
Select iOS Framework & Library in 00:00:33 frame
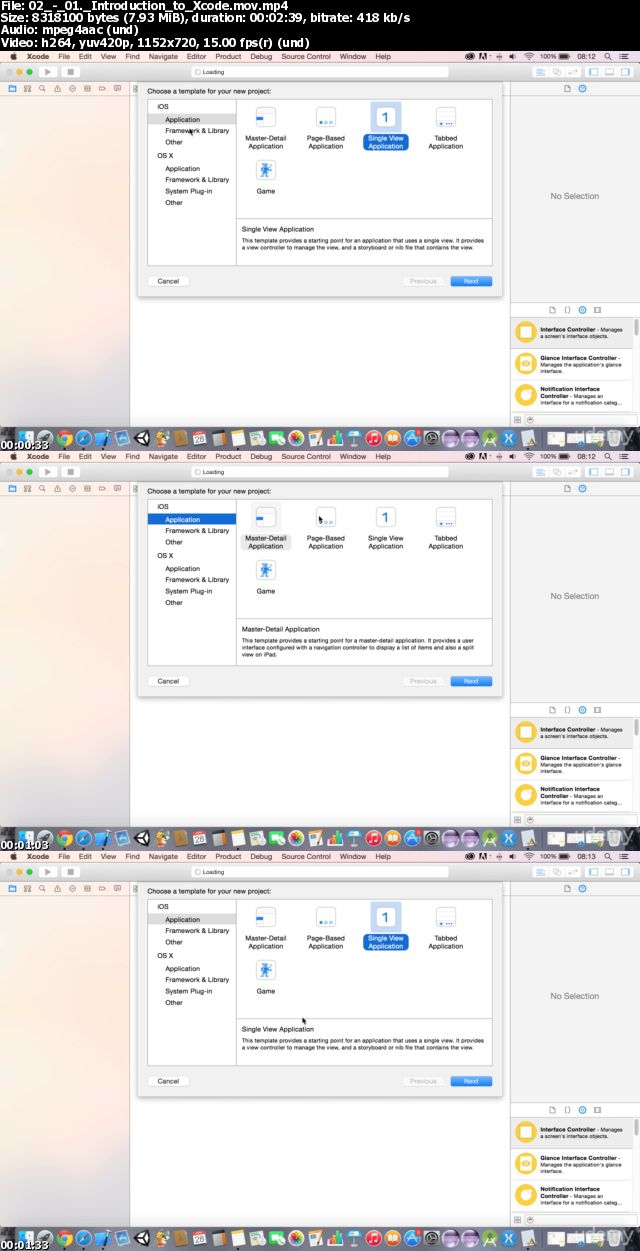coord(197,131)
